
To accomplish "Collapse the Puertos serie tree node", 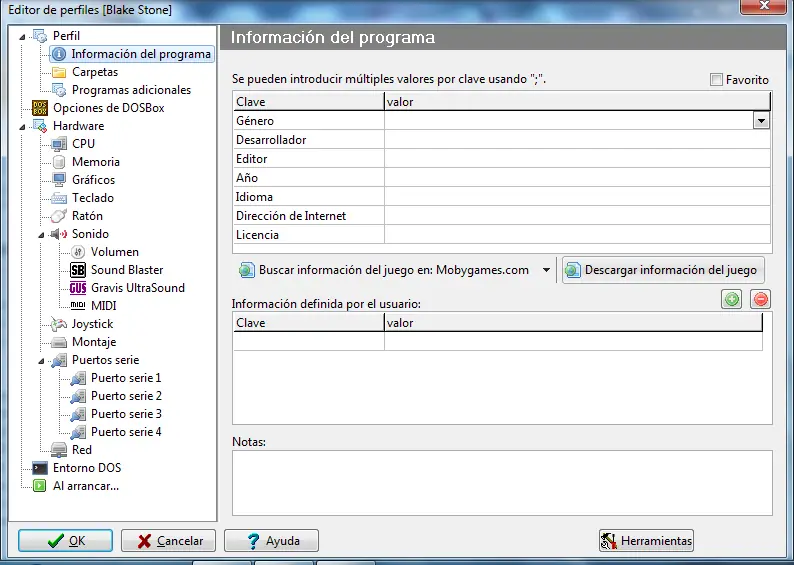I will (x=41, y=361).
